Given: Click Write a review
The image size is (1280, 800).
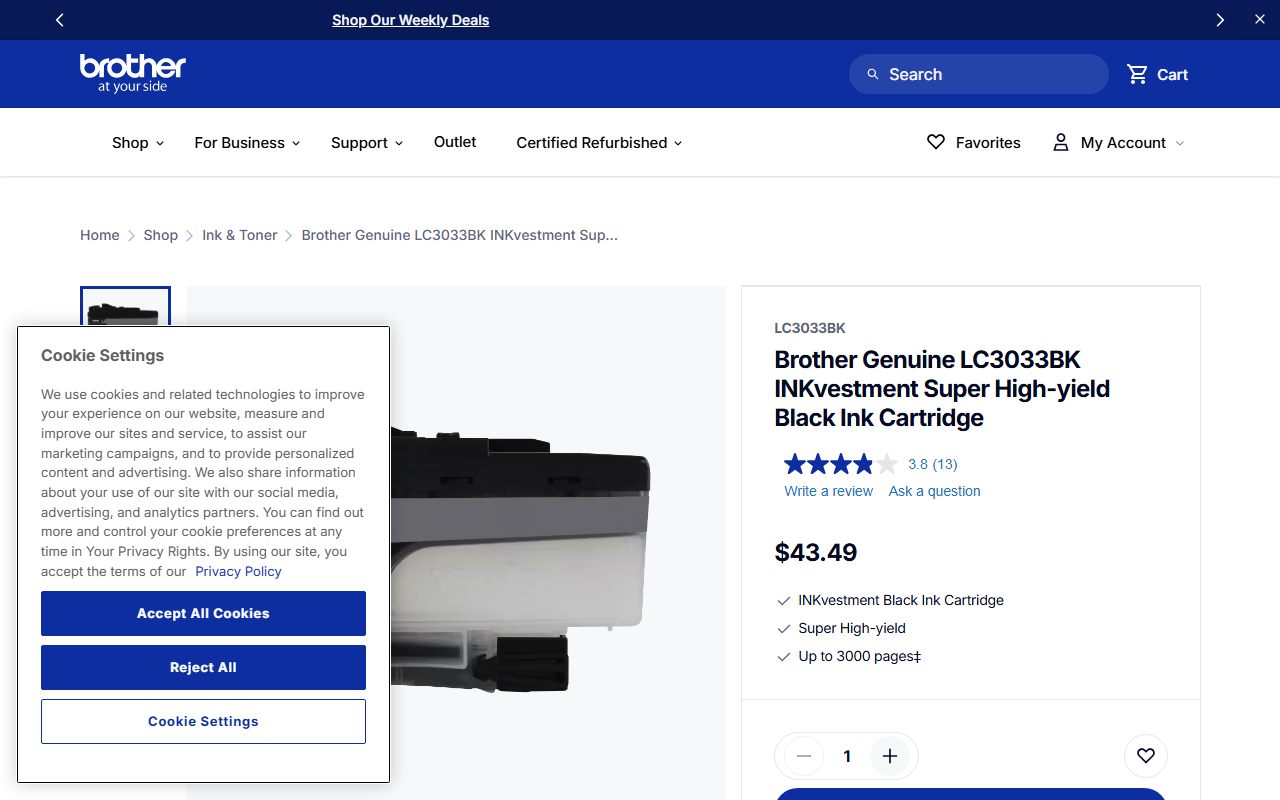Looking at the screenshot, I should 829,491.
